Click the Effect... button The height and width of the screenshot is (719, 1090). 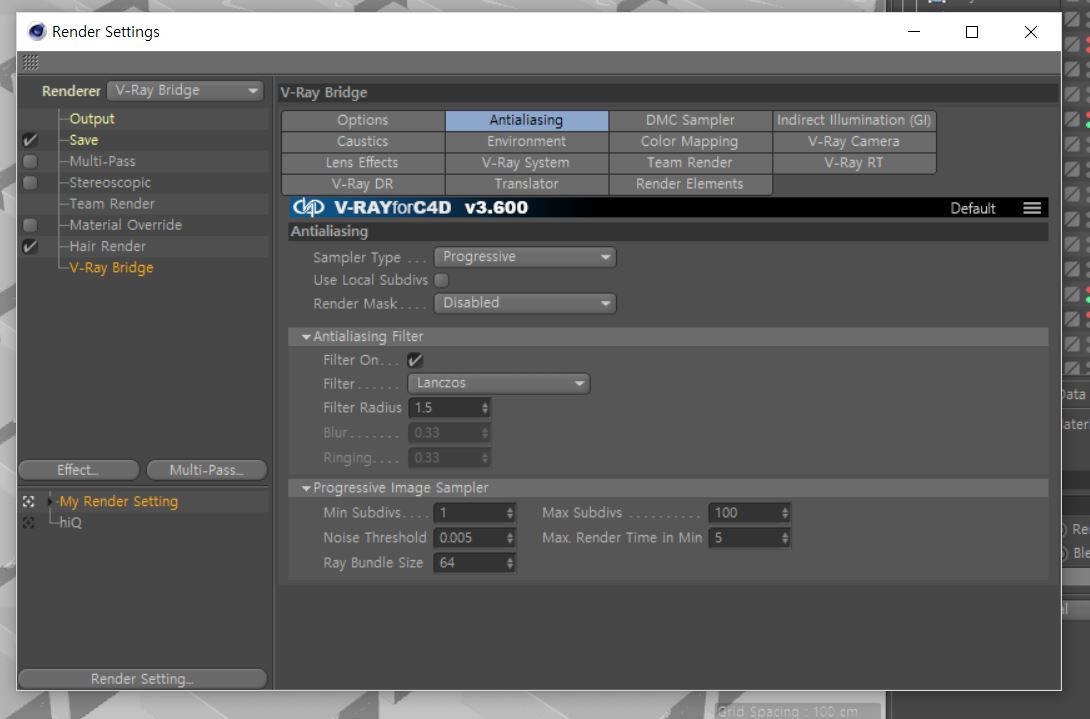[79, 470]
